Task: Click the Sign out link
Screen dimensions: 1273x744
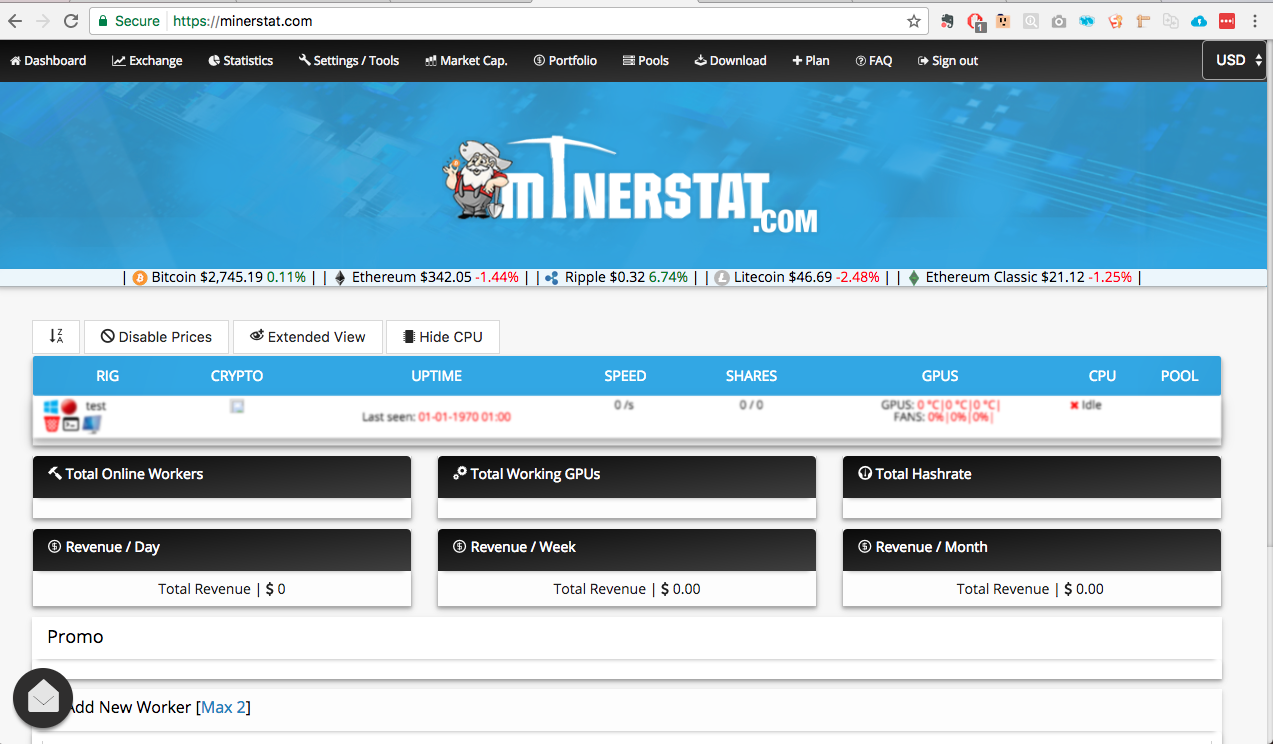Action: [x=947, y=61]
